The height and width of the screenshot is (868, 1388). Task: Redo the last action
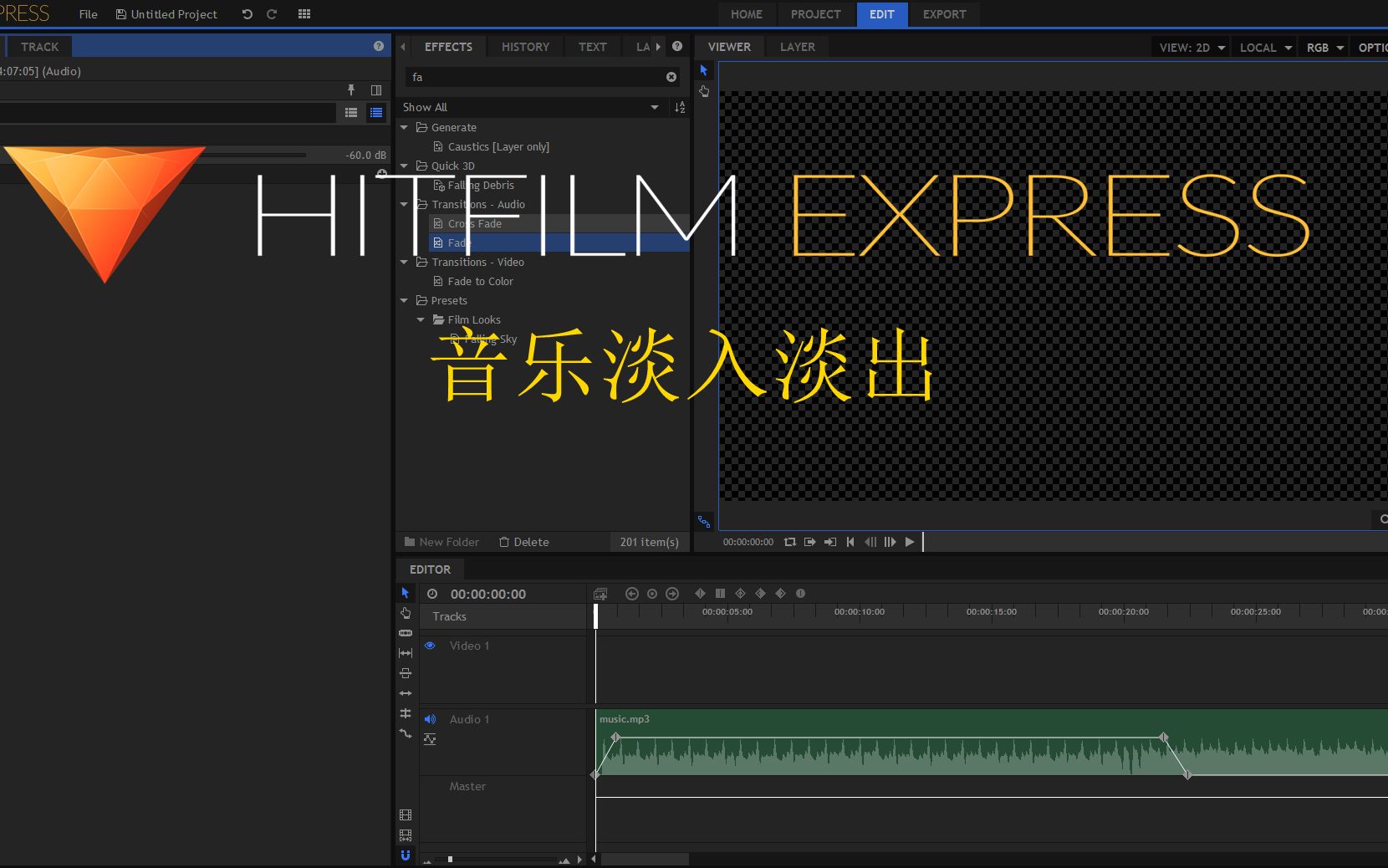(x=272, y=14)
